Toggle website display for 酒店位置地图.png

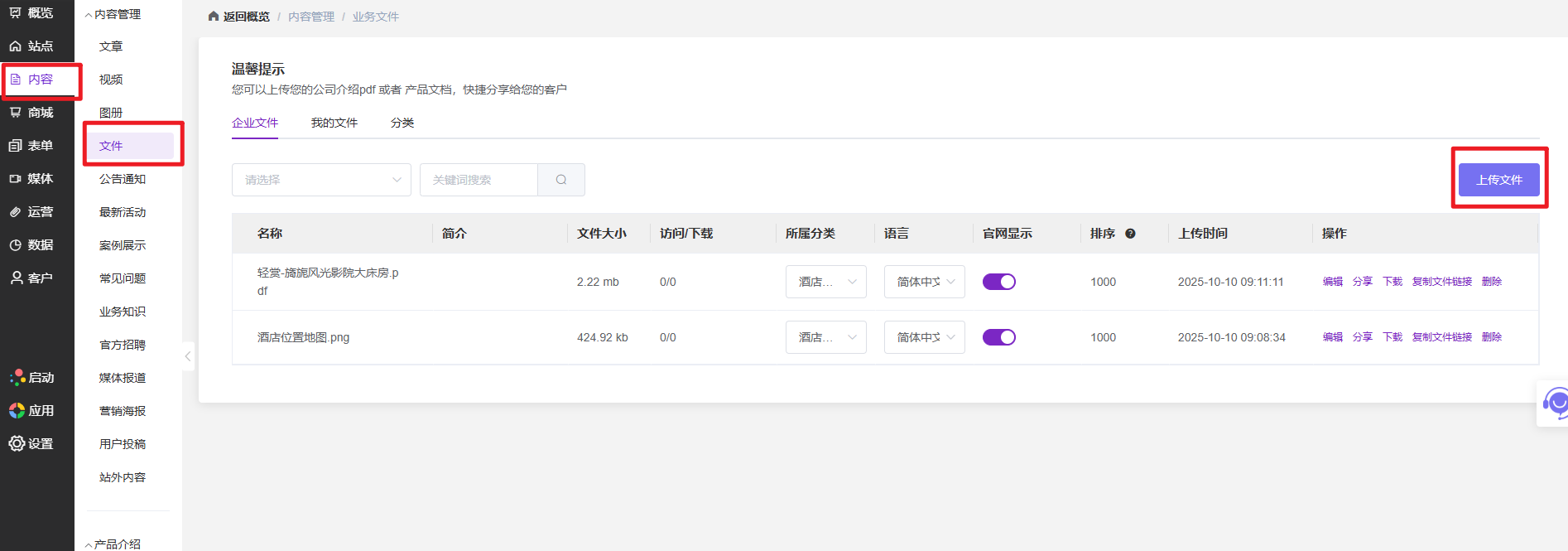998,337
